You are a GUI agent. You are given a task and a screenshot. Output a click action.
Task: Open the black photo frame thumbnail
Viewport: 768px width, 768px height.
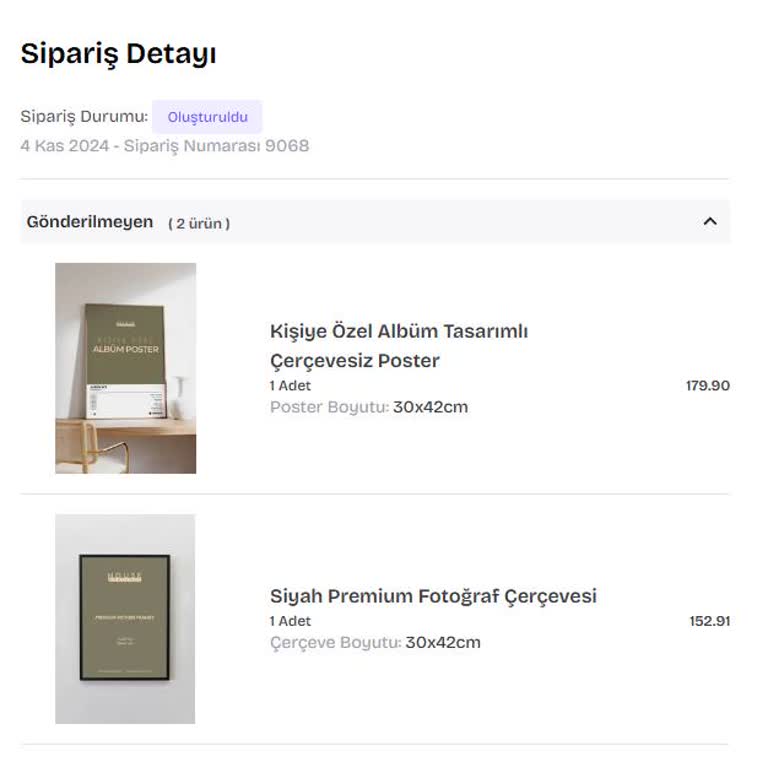pyautogui.click(x=125, y=618)
